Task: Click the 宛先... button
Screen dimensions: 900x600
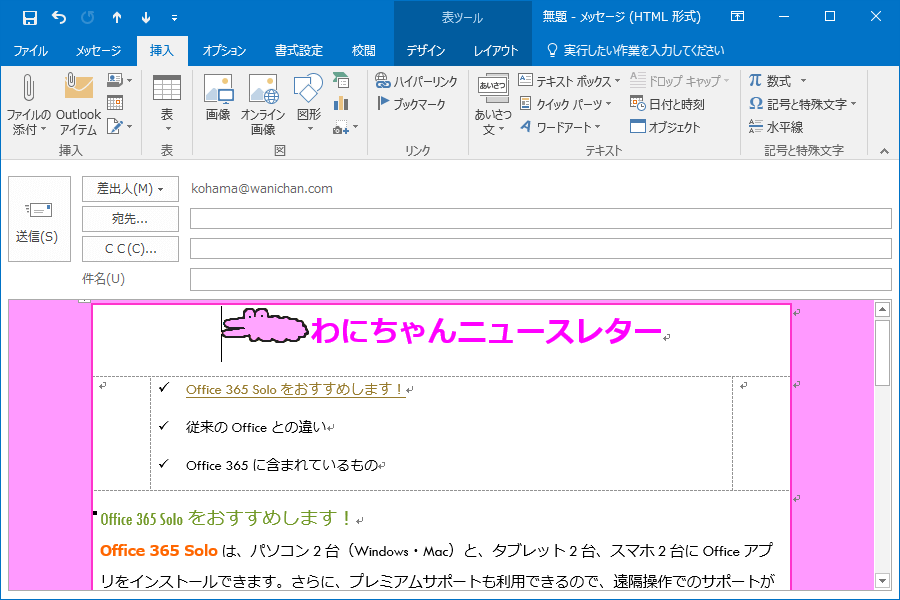Action: tap(130, 219)
